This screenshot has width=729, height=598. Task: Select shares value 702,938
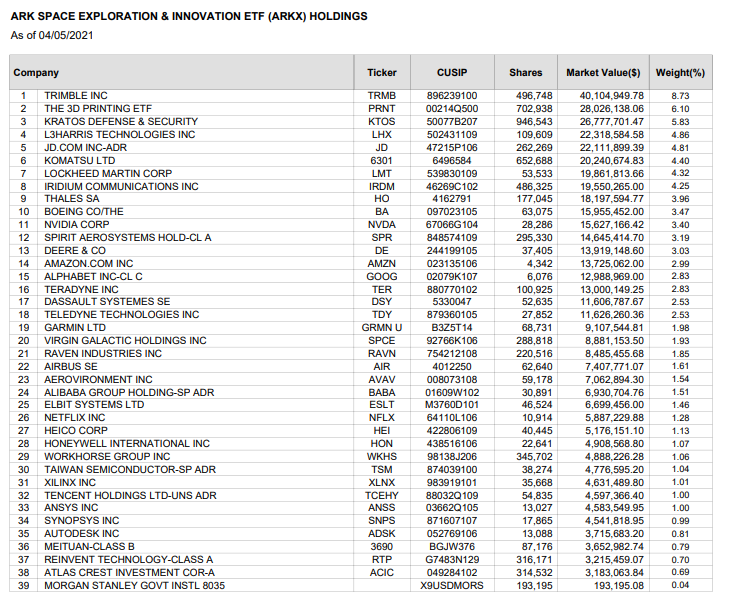534,109
